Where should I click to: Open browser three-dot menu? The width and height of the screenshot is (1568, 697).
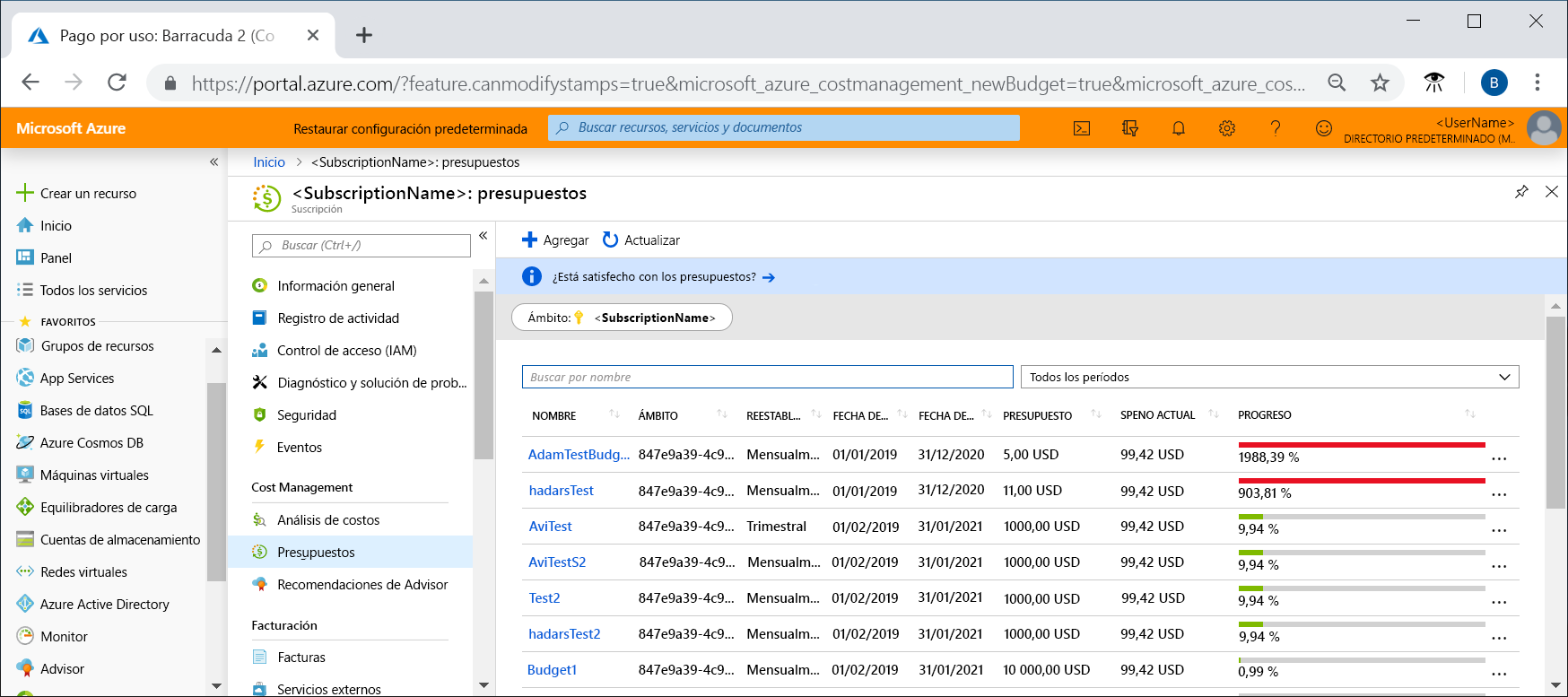1538,83
